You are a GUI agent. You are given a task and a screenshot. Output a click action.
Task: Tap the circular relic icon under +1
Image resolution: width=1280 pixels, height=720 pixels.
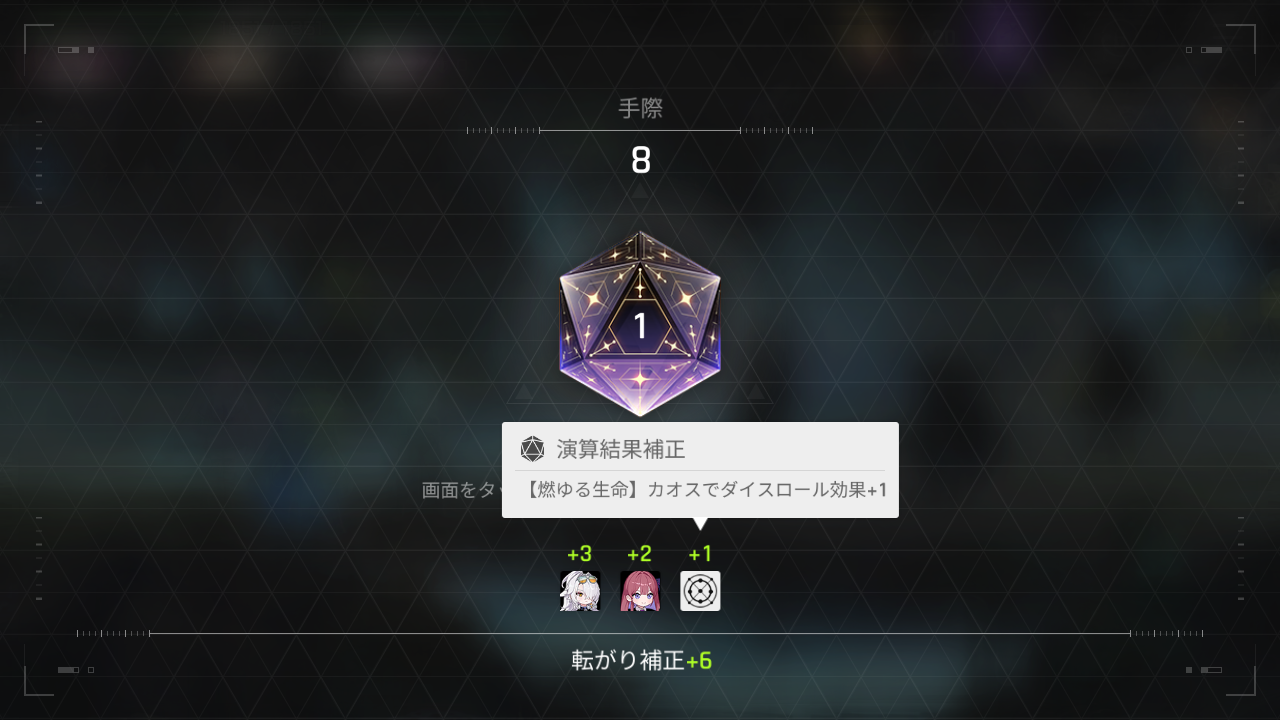tap(700, 591)
